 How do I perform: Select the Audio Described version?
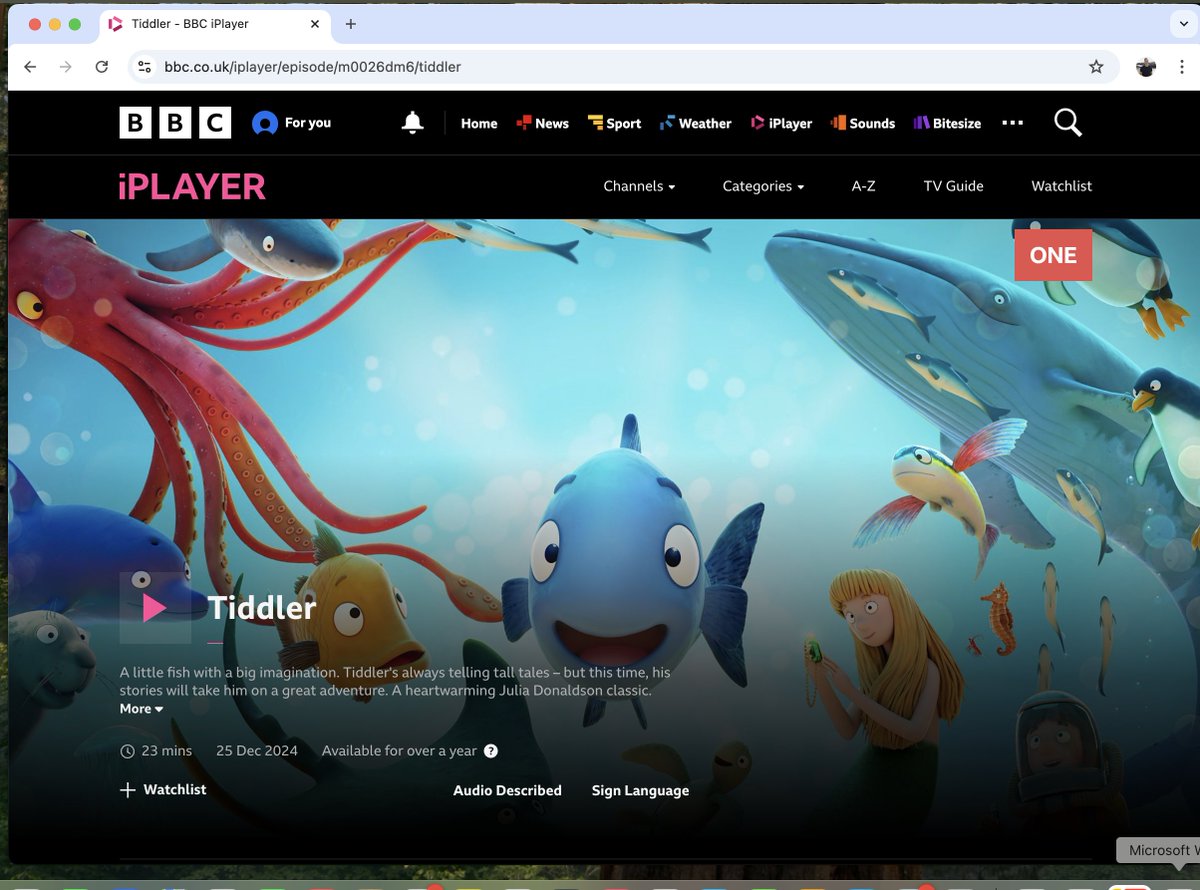click(507, 791)
